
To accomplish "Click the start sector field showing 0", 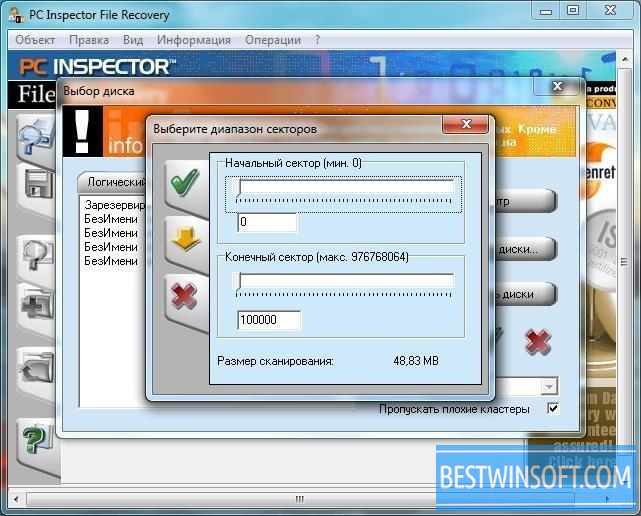I will [x=267, y=222].
